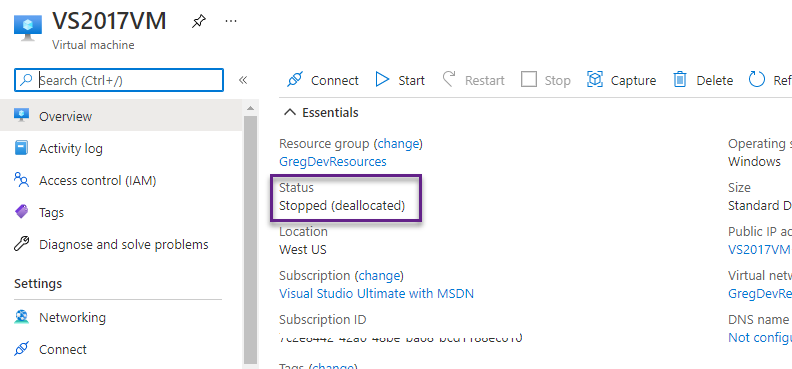Click the Overview monitor icon in the sidebar

pyautogui.click(x=22, y=116)
